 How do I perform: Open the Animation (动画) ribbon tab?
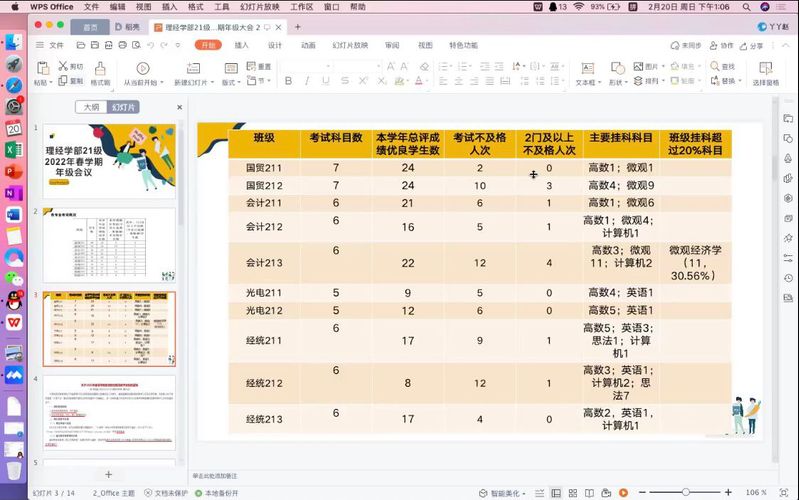[308, 45]
